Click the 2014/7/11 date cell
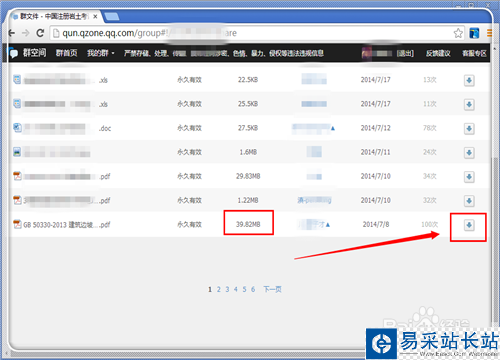Screen dimensions: 500x360 tap(376, 152)
